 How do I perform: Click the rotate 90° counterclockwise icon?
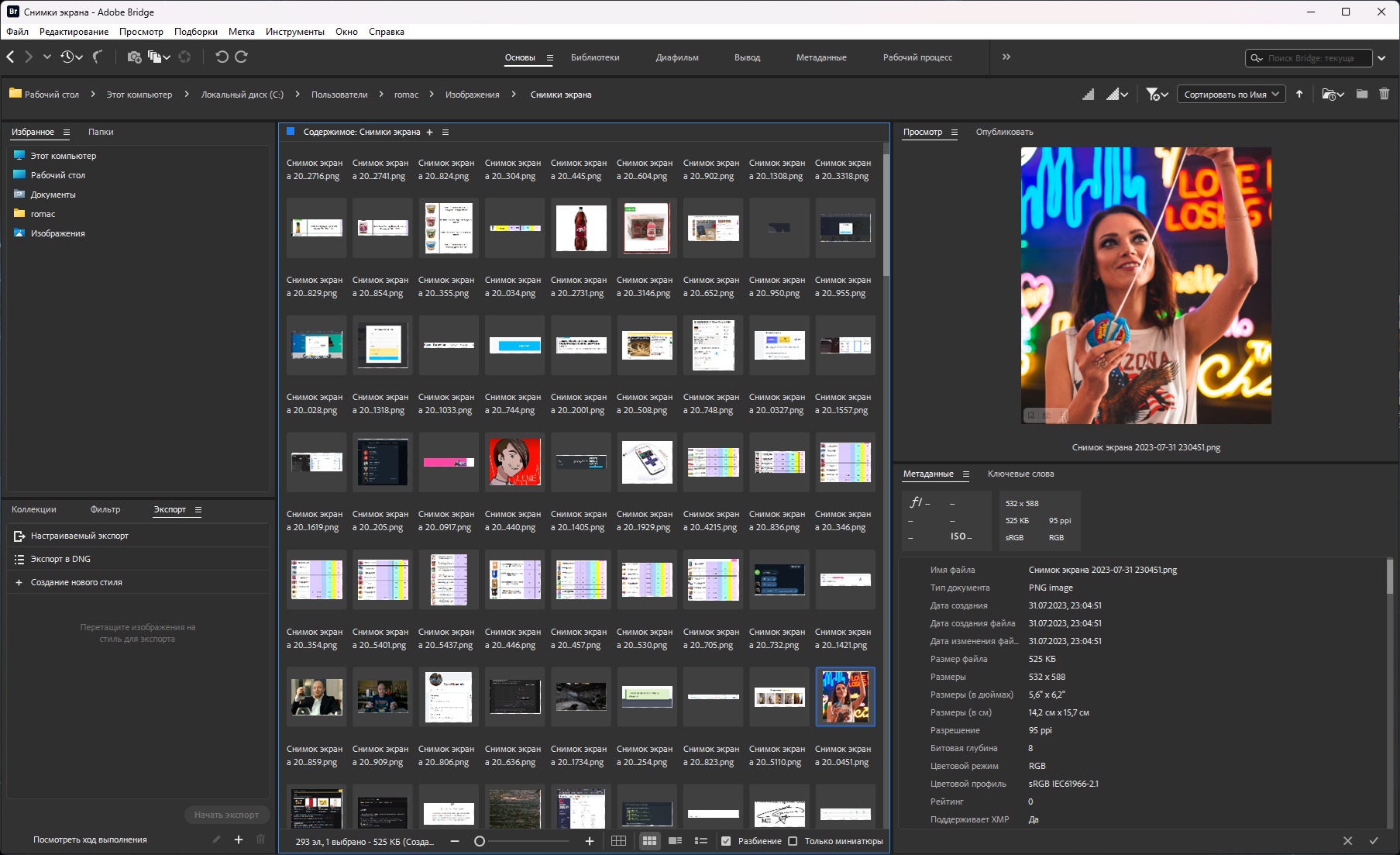coord(222,57)
